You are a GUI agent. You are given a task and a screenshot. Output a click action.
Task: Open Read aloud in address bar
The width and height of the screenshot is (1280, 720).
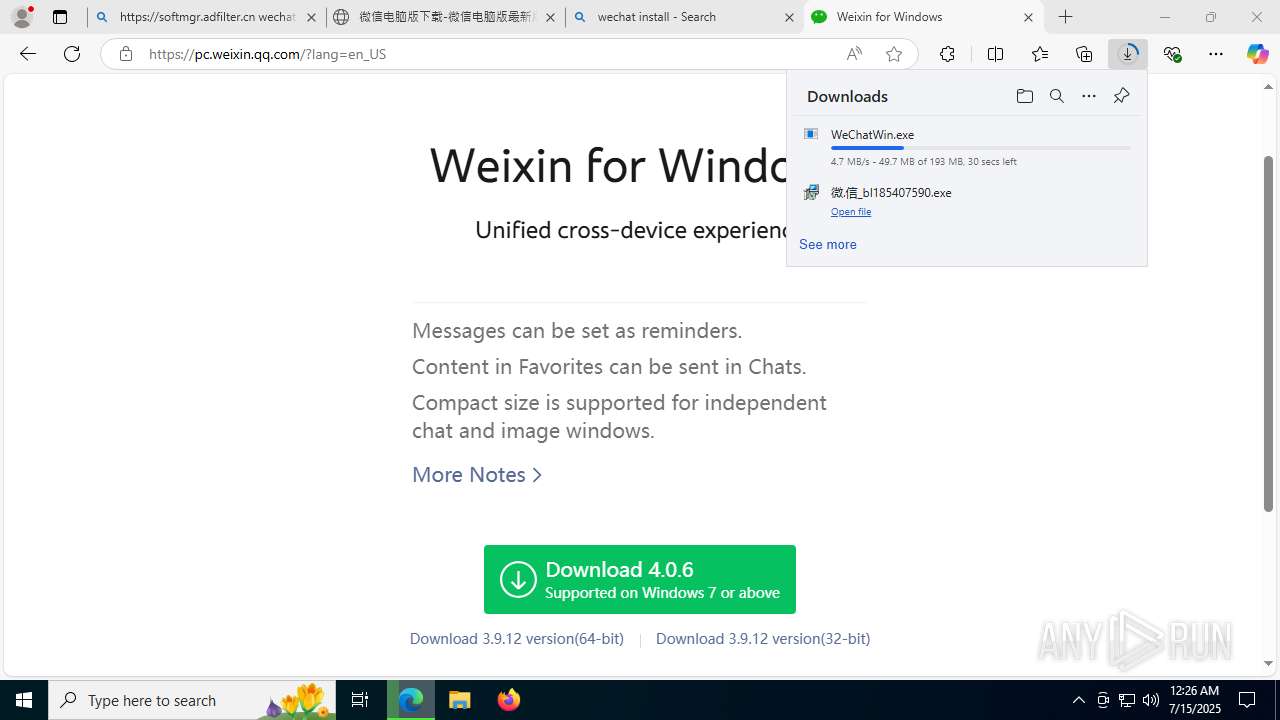[854, 54]
